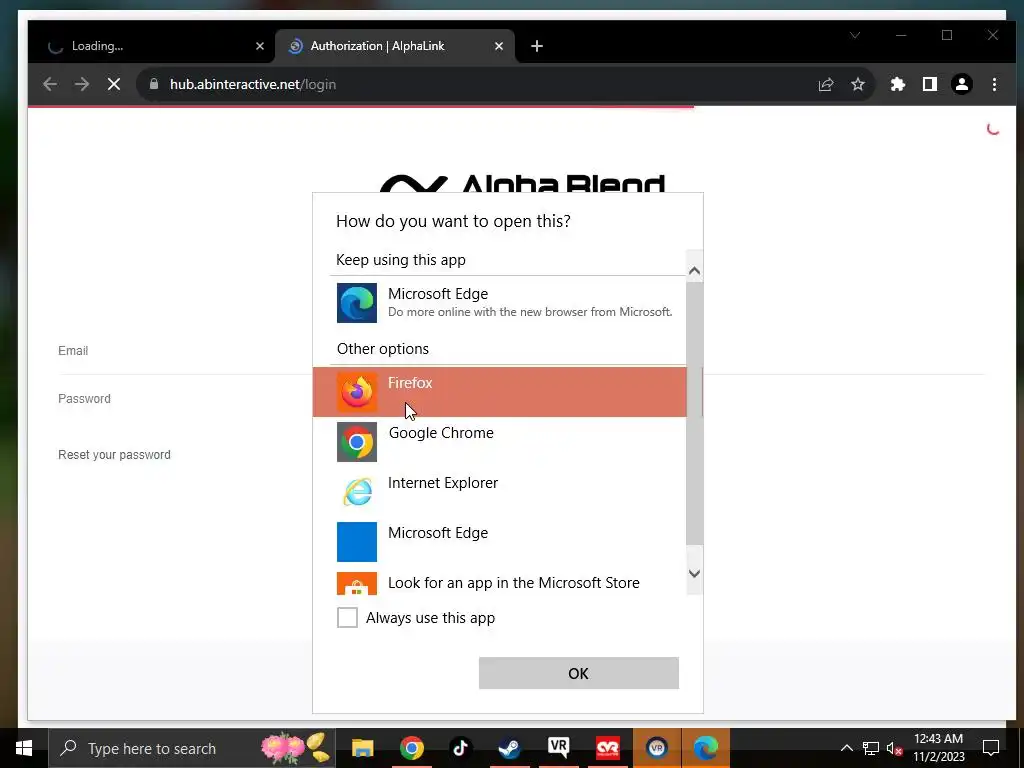Open the Extensions puzzle icon
The image size is (1024, 768).
898,84
